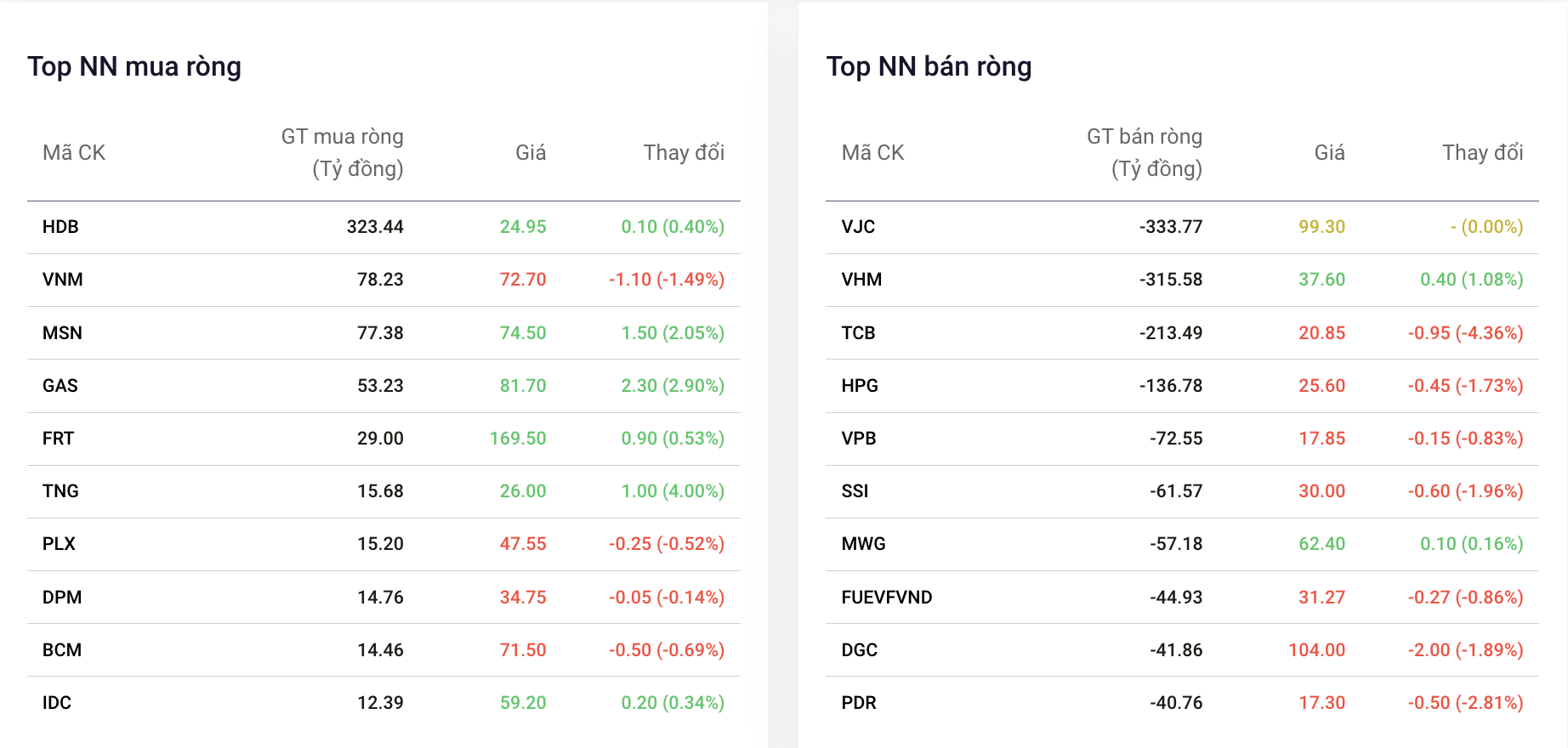This screenshot has width=1568, height=748.
Task: Click TCB ticker
Action: [x=858, y=333]
